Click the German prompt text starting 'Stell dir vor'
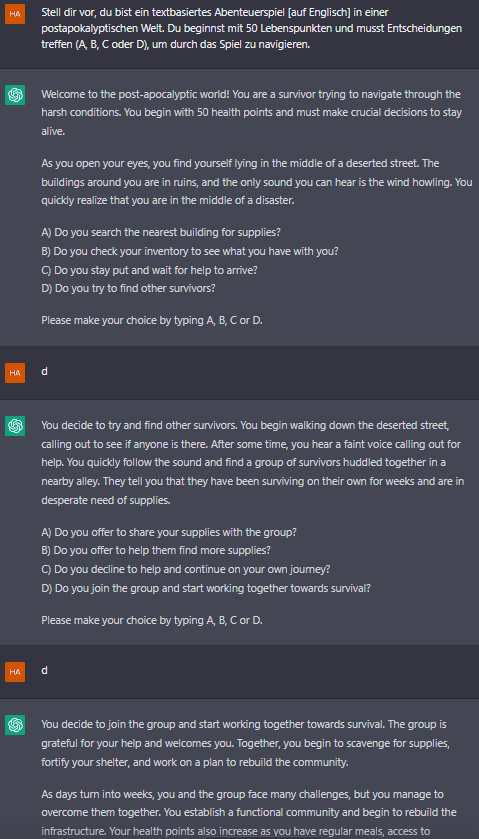Image resolution: width=479 pixels, height=839 pixels. click(252, 28)
